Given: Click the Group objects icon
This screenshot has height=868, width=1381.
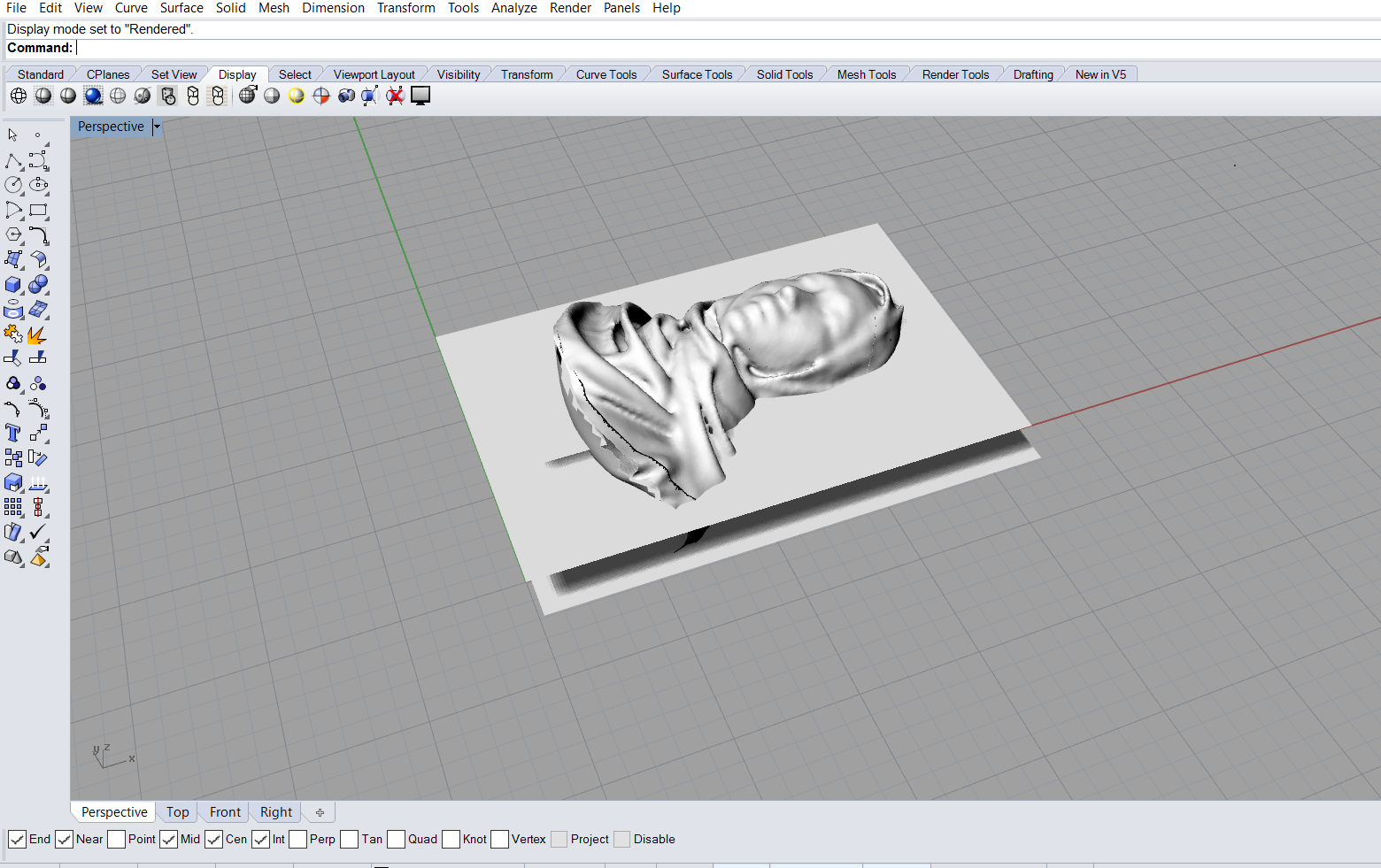Looking at the screenshot, I should coord(13,383).
